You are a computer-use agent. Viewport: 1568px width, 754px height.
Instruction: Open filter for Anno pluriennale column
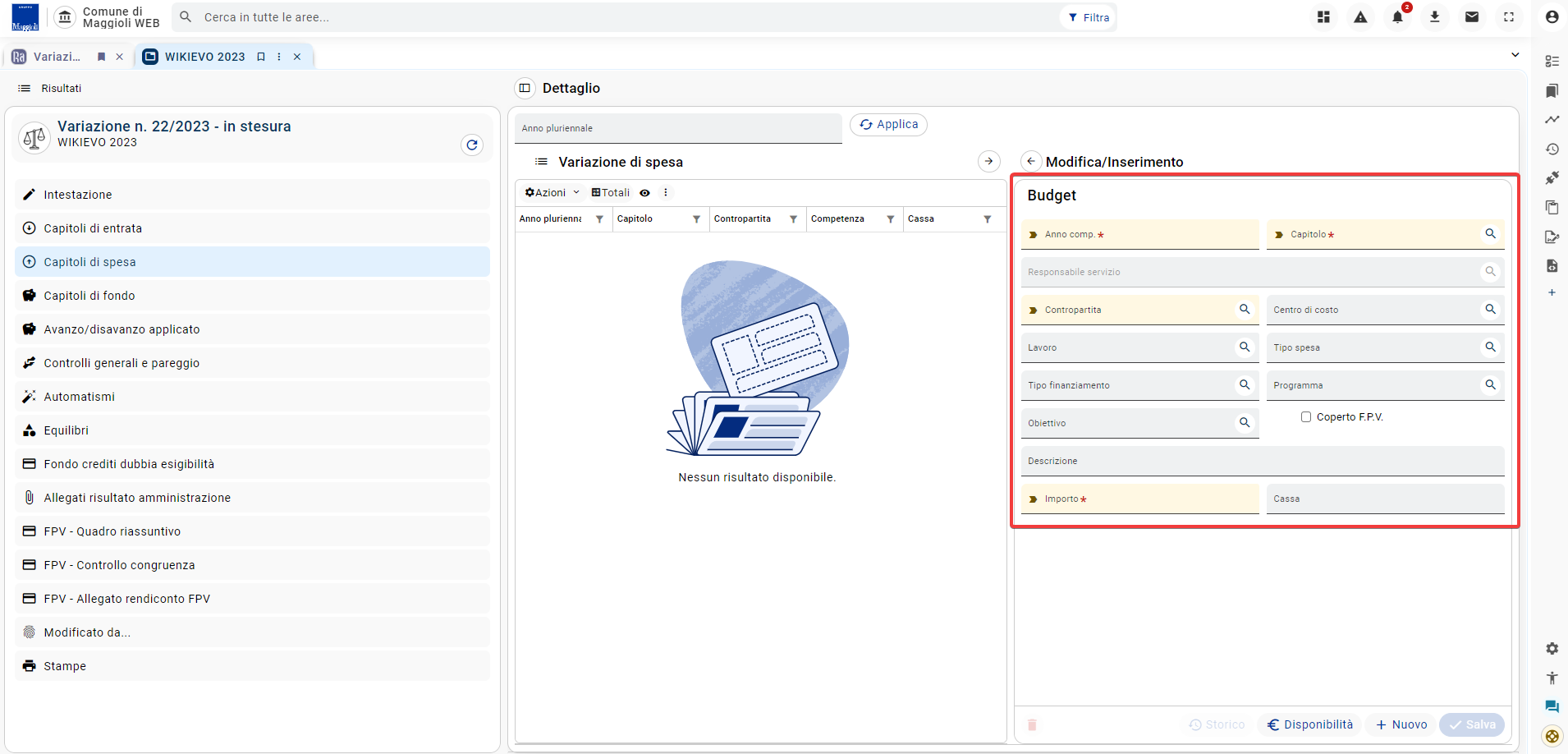tap(599, 219)
